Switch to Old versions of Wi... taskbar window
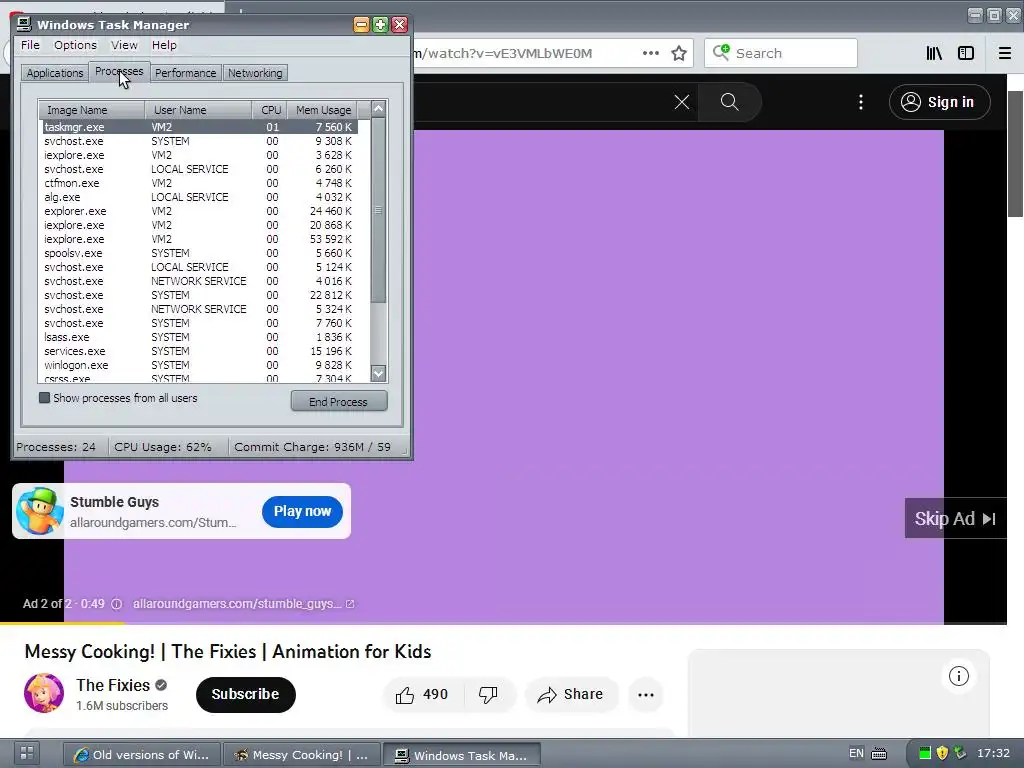Image resolution: width=1024 pixels, height=768 pixels. pos(142,754)
